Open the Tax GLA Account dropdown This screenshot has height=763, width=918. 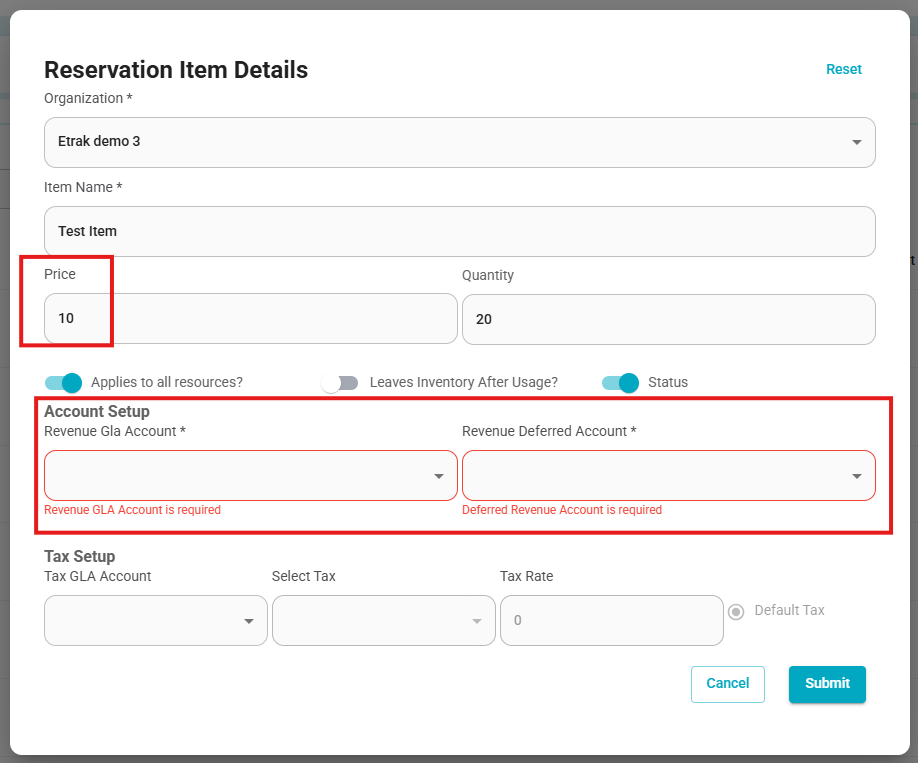click(156, 621)
